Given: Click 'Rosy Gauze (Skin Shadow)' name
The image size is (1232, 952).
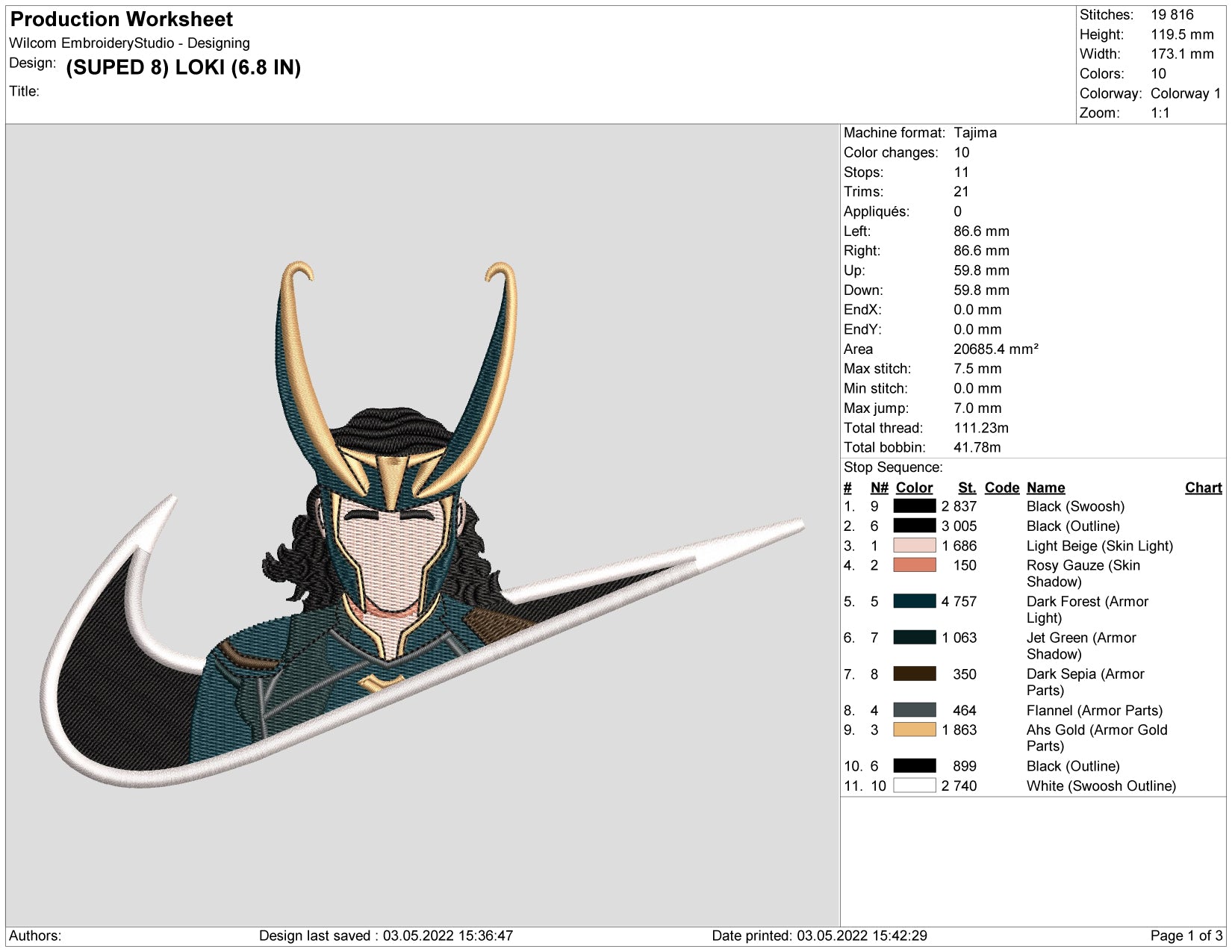Looking at the screenshot, I should point(1083,573).
